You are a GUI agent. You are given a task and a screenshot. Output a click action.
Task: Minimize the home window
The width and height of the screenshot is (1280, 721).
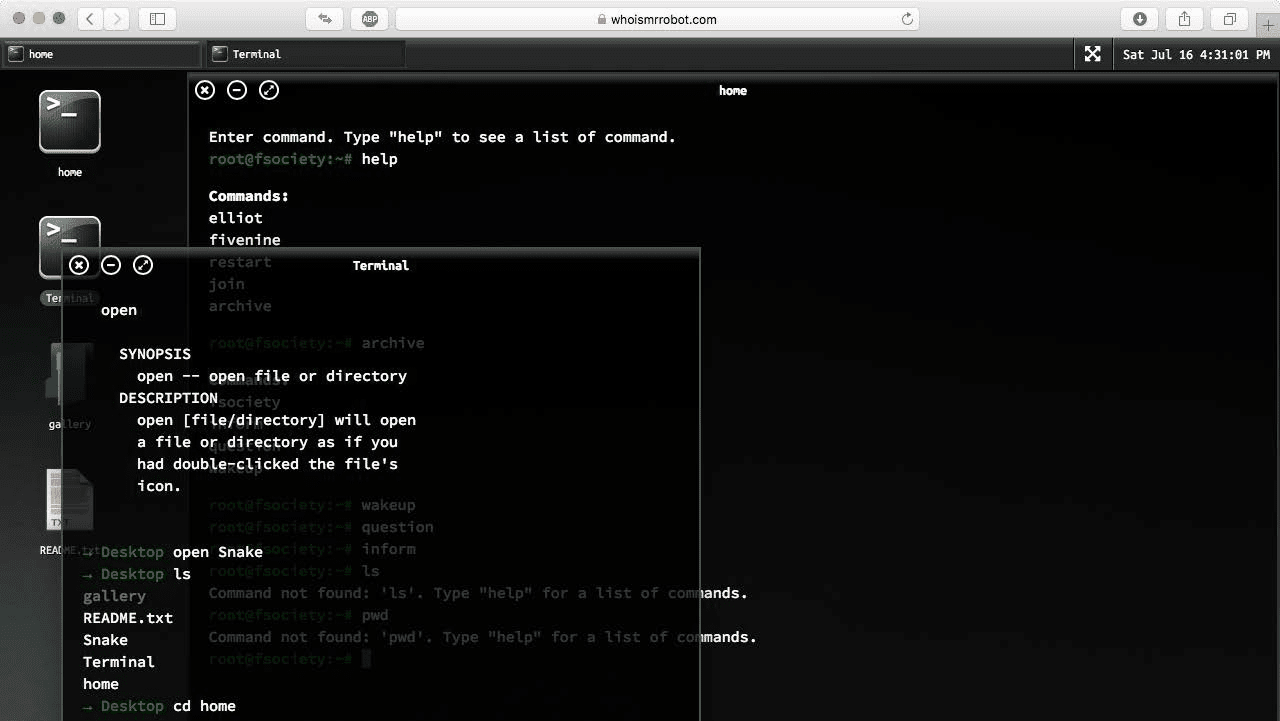coord(237,90)
